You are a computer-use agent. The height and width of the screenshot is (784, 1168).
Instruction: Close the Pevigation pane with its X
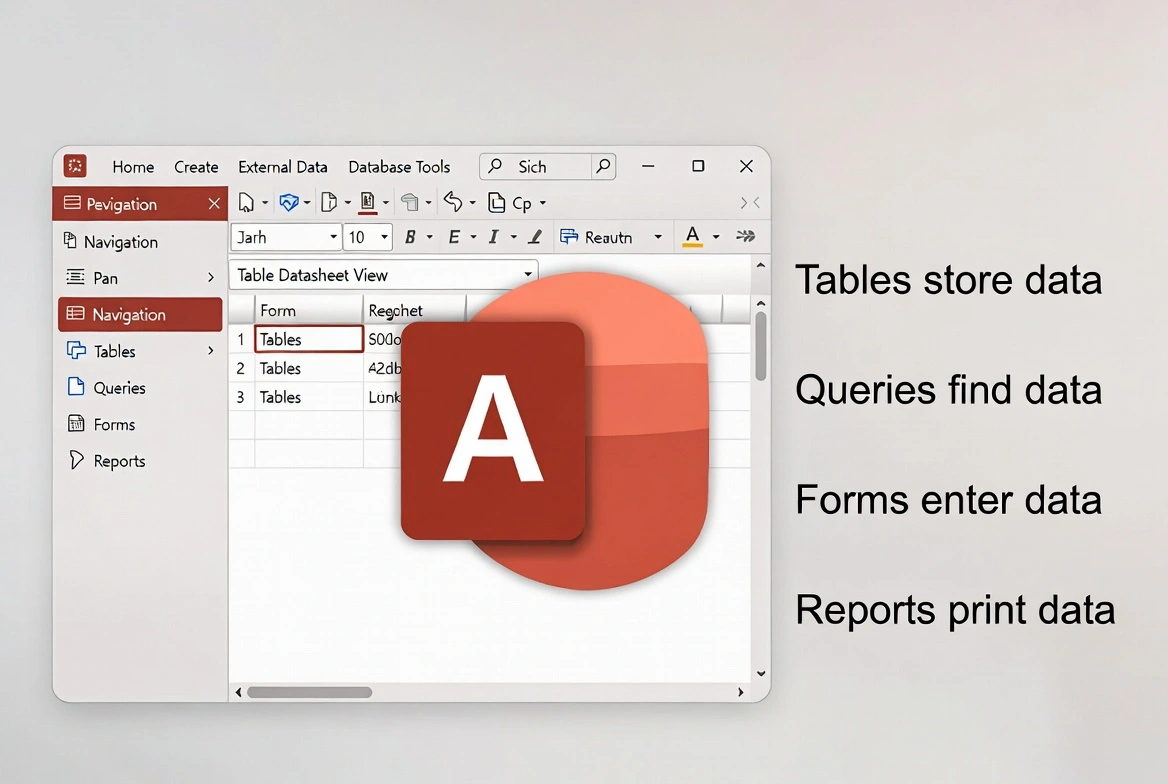point(214,203)
